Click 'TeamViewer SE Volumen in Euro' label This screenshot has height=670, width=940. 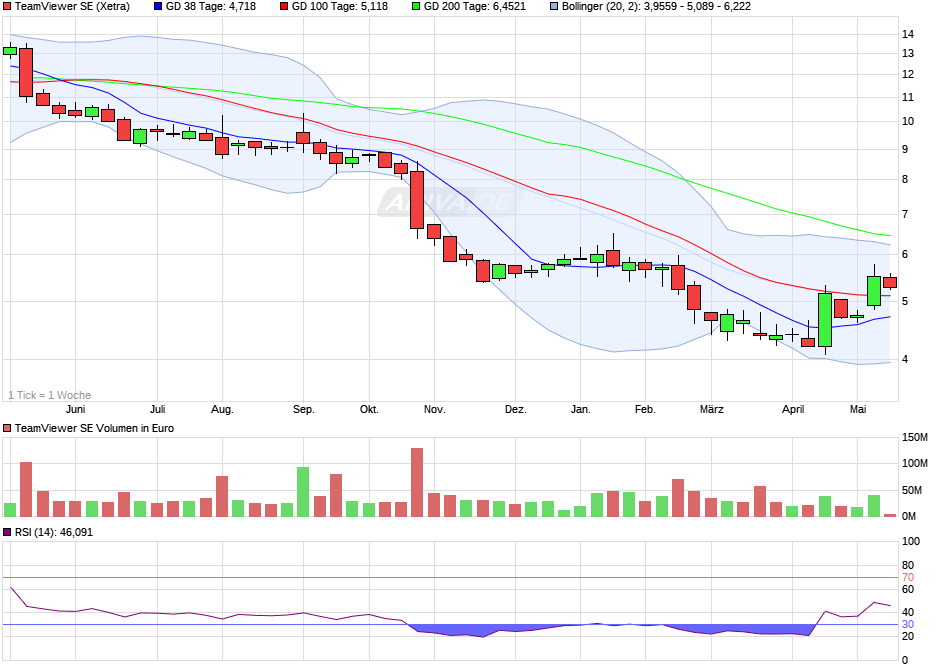pos(94,428)
